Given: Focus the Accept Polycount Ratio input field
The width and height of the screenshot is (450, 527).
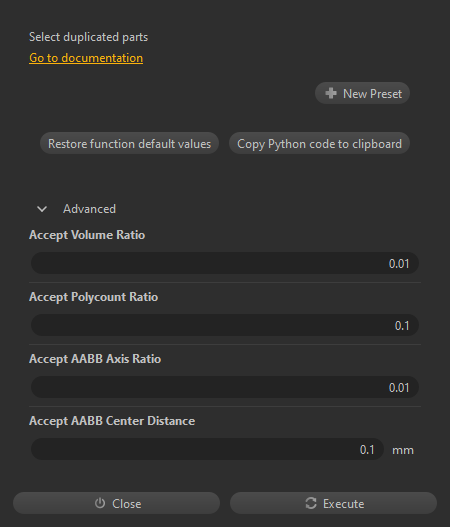Looking at the screenshot, I should (x=225, y=325).
